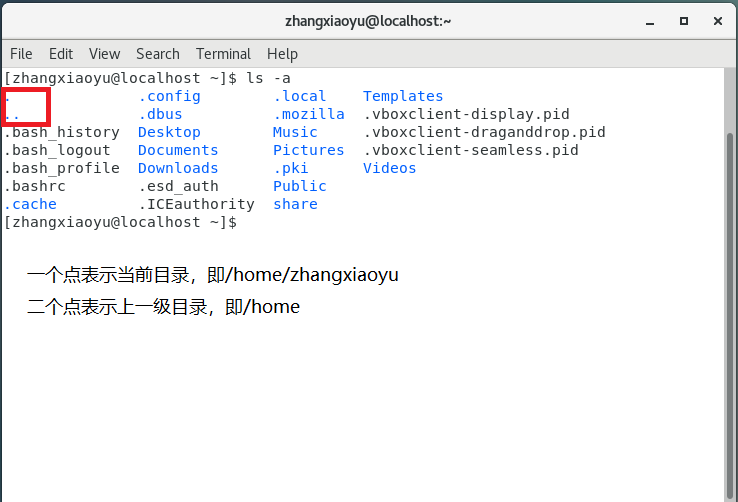Open the View menu
This screenshot has width=738, height=502.
point(104,54)
